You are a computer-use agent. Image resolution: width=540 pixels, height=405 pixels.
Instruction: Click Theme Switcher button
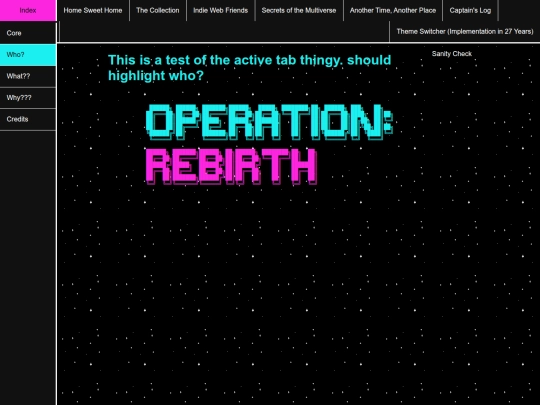(x=465, y=32)
